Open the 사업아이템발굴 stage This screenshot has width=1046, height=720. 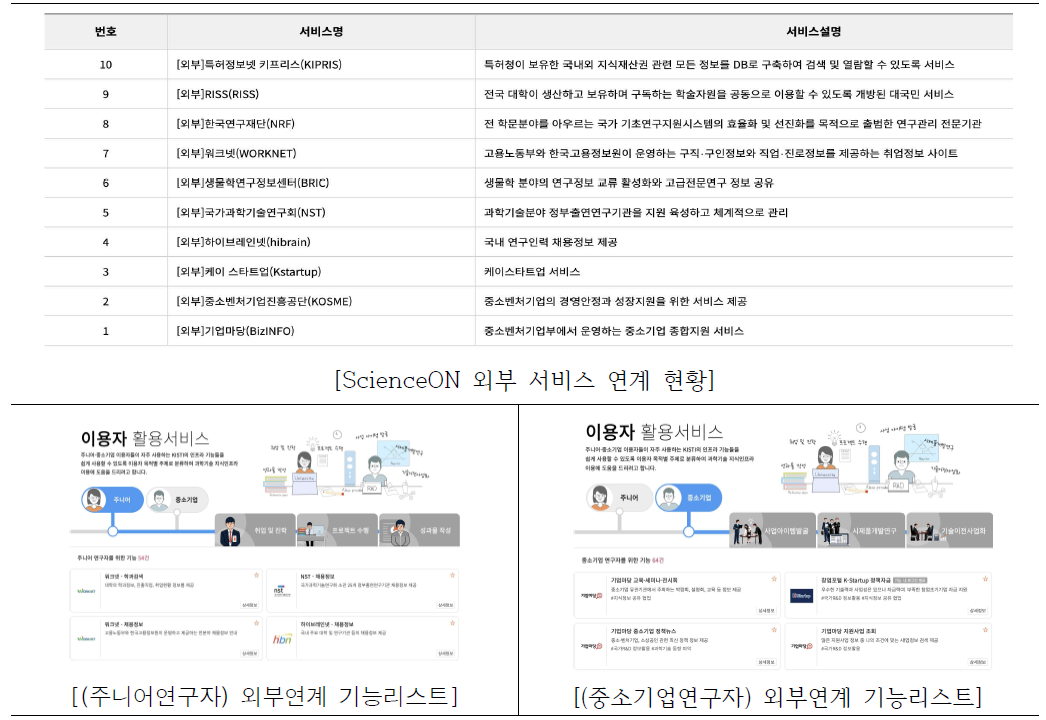[772, 530]
